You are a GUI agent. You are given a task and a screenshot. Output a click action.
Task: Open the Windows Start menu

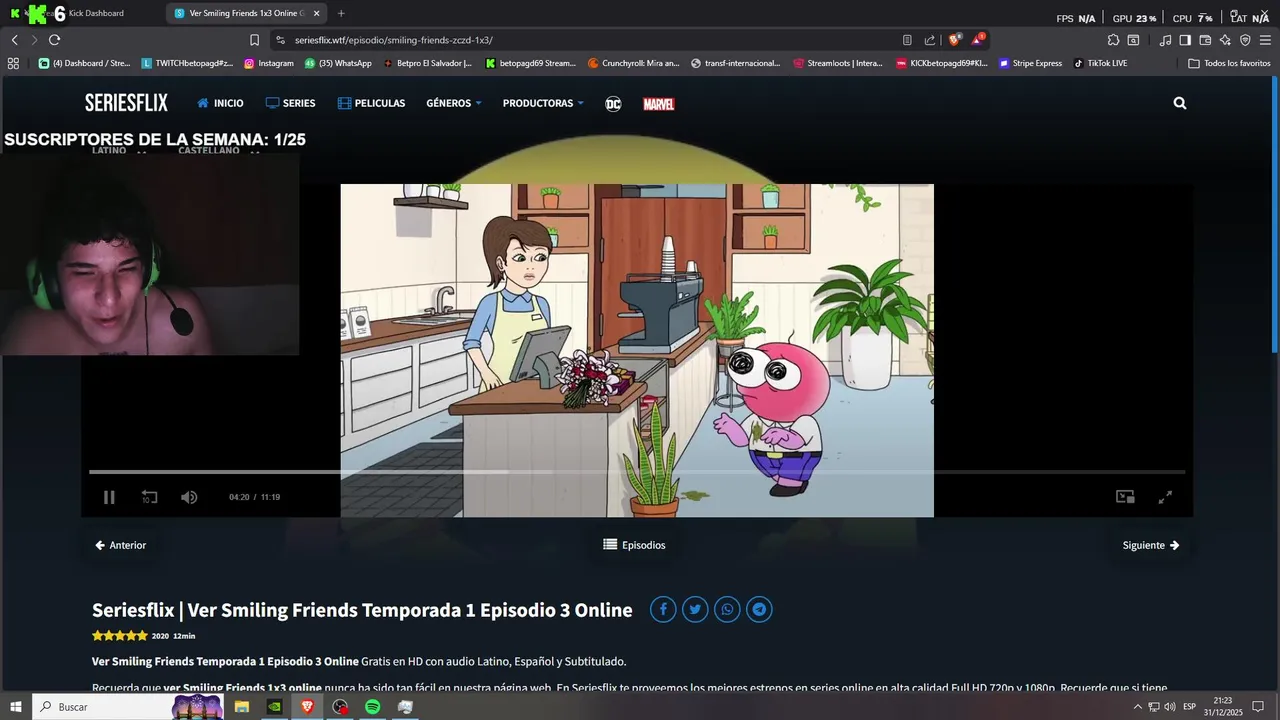coord(15,706)
